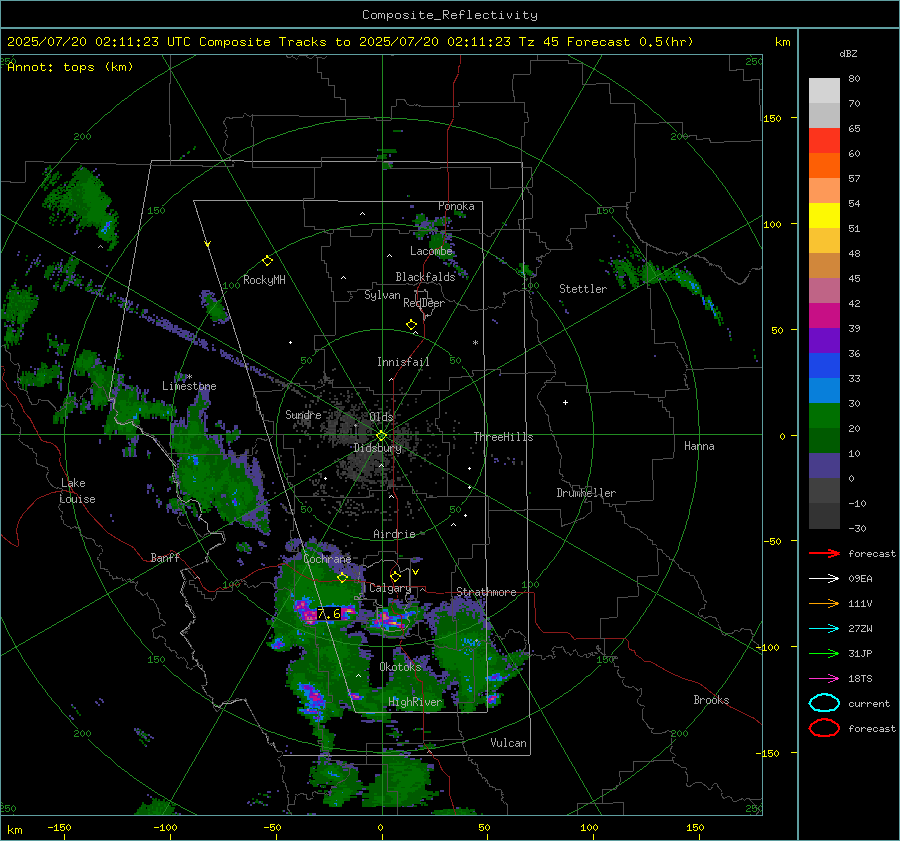900x841 pixels.
Task: Click the 7.6 storm top annotation
Action: 329,614
